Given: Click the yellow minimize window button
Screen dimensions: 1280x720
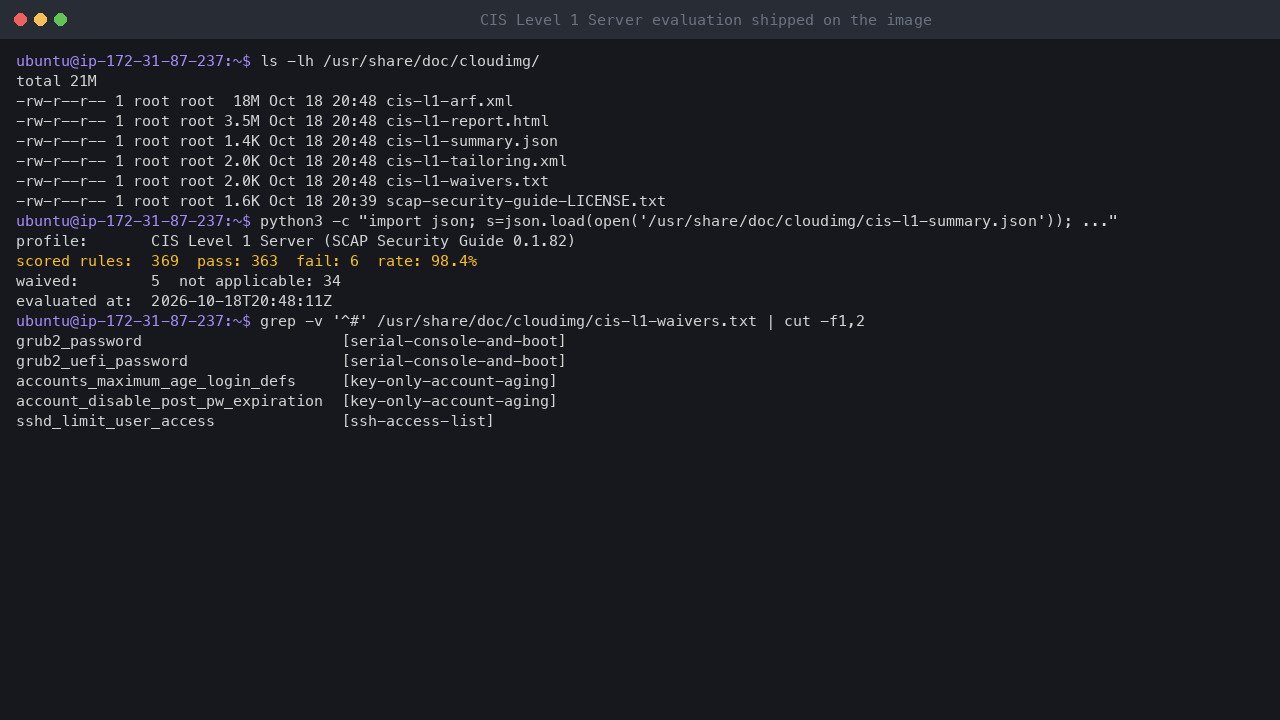Looking at the screenshot, I should (40, 19).
